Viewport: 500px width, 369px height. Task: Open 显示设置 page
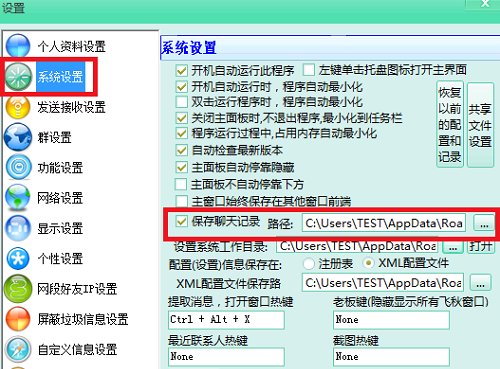coord(60,229)
